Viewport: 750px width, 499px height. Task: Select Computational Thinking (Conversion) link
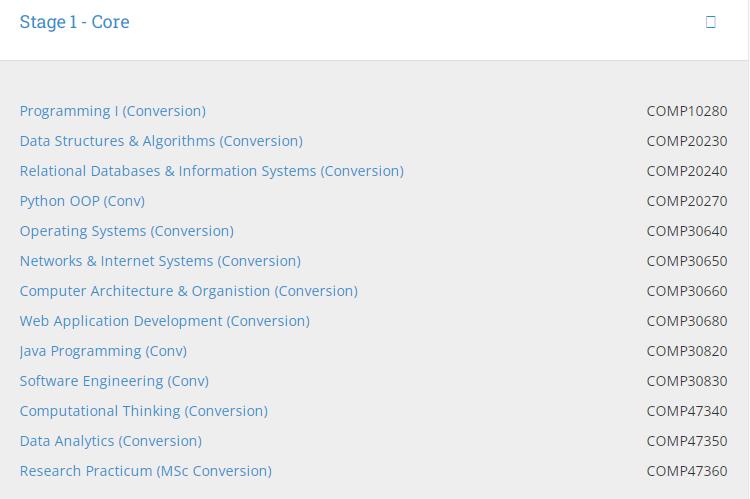[144, 411]
